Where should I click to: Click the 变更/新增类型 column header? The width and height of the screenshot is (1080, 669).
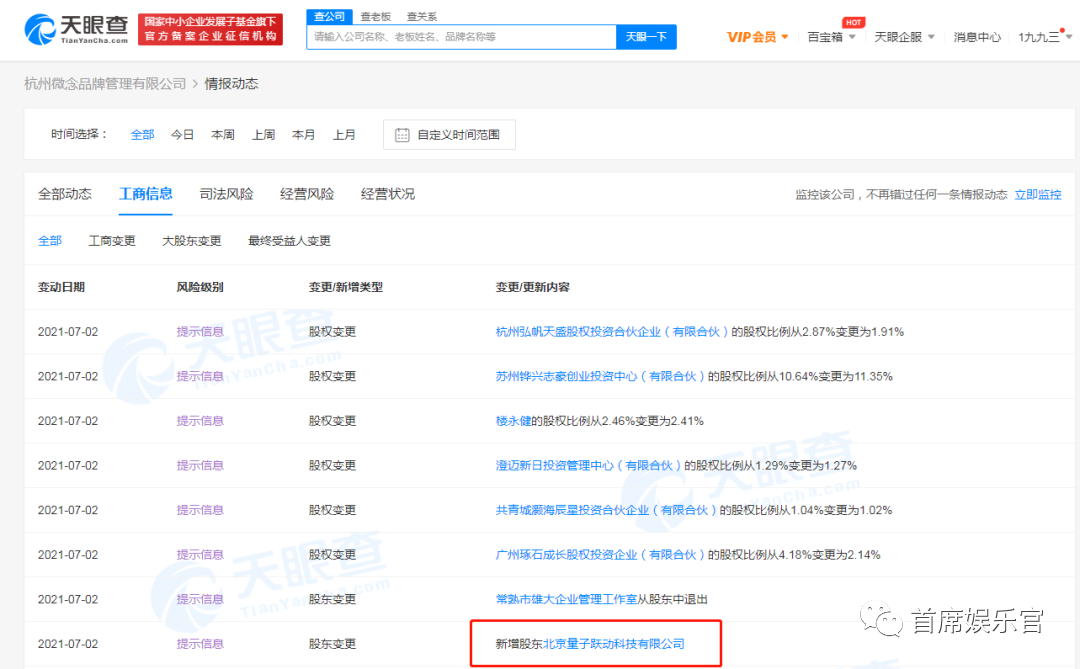point(346,287)
